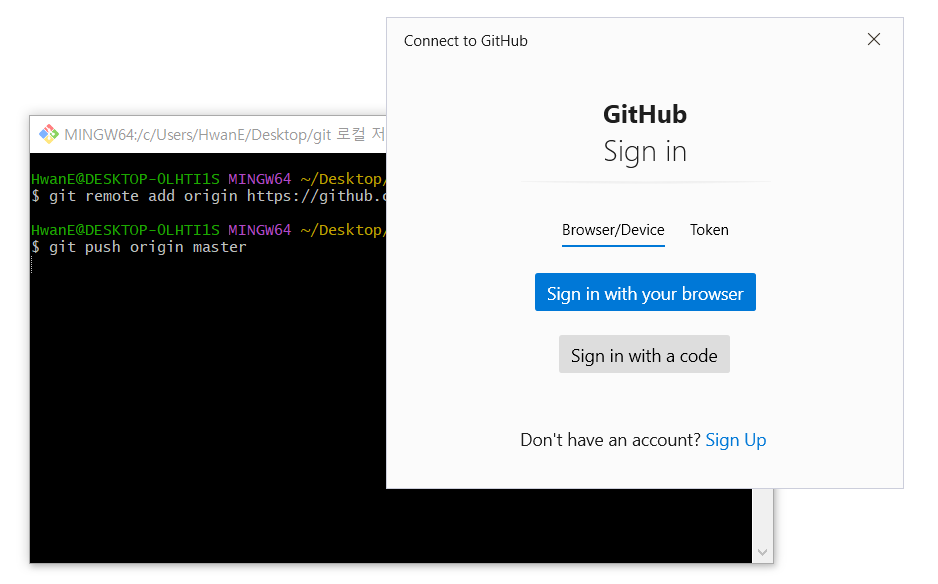Click the Connect to GitHub title text

coord(465,41)
